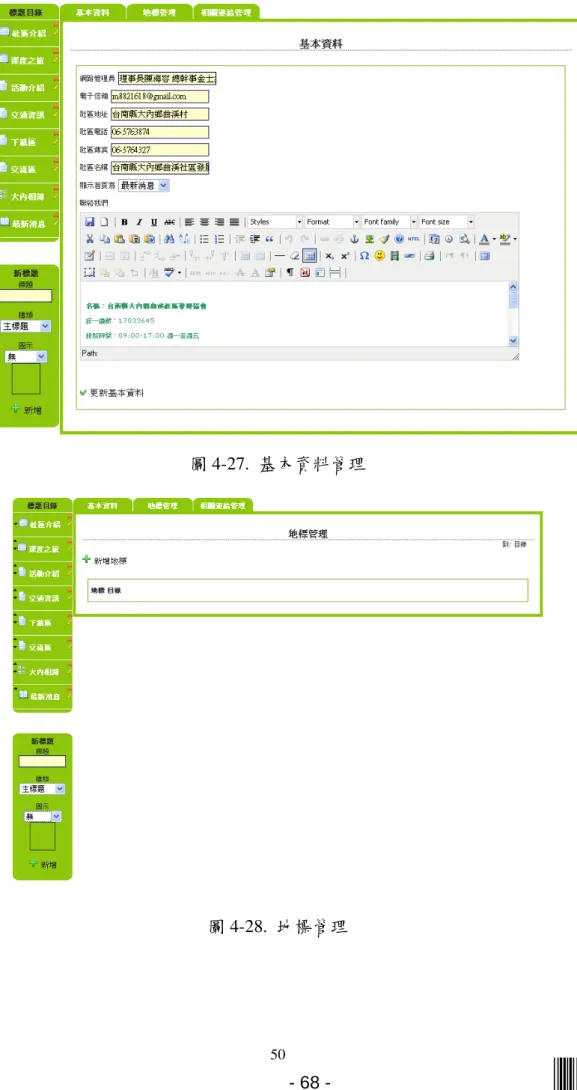Screen dimensions: 577x1090
Task: Click the Blockquote icon
Action: pyautogui.click(x=270, y=238)
